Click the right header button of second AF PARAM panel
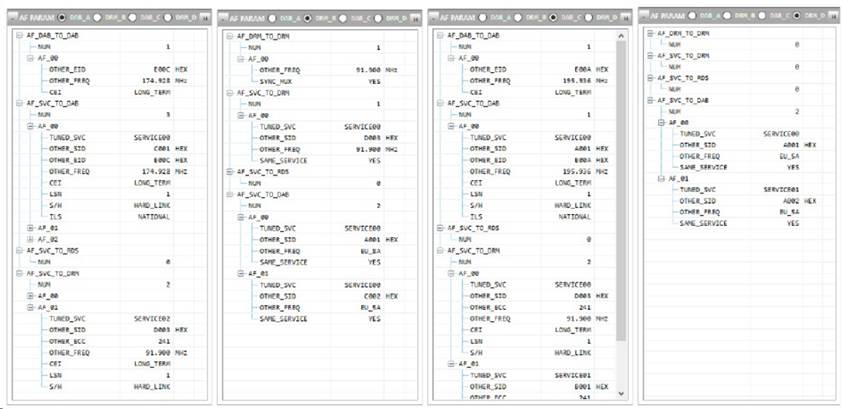The width and height of the screenshot is (842, 409). coord(414,18)
